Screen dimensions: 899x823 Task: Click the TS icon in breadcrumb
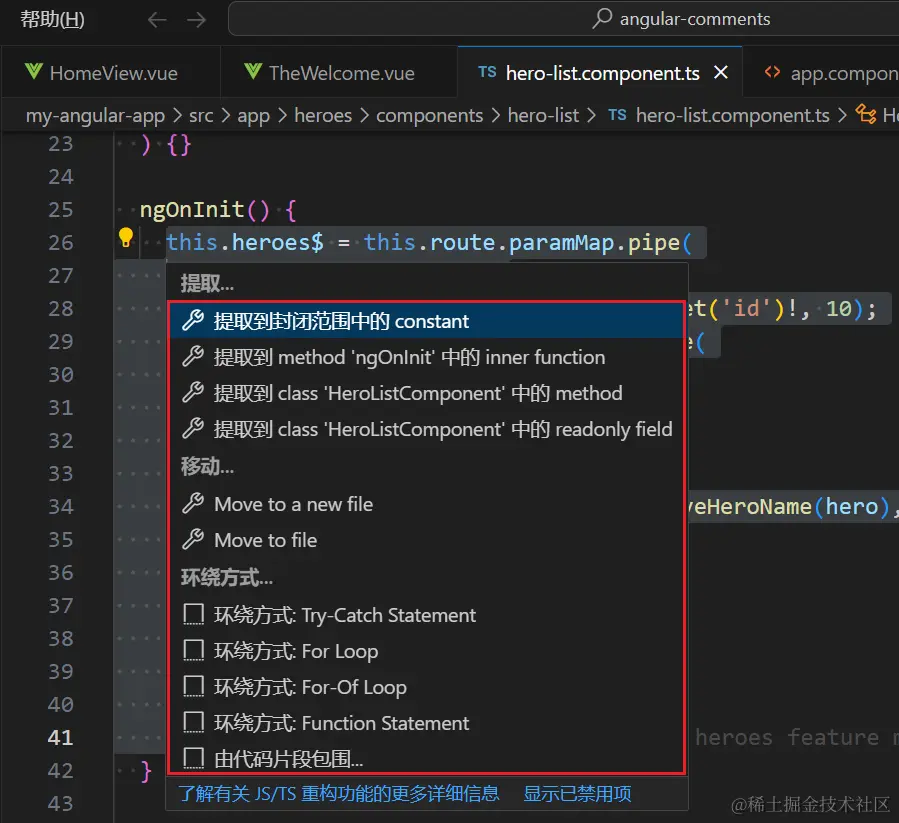pyautogui.click(x=617, y=115)
